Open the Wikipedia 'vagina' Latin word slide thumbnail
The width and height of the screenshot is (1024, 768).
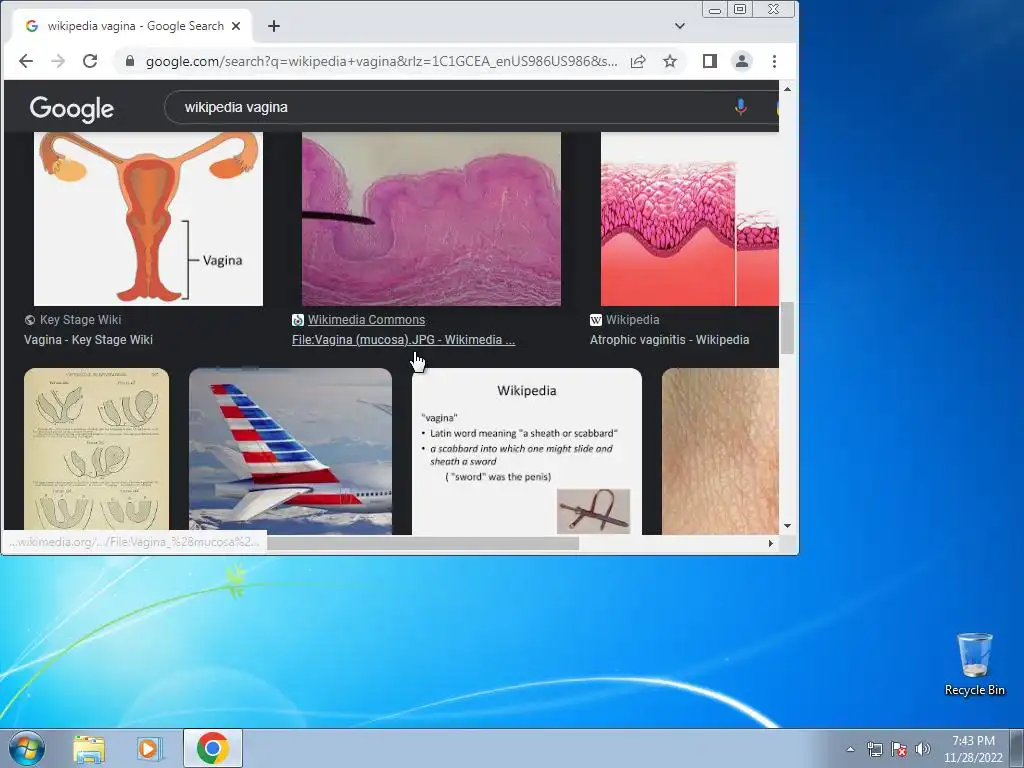(527, 451)
